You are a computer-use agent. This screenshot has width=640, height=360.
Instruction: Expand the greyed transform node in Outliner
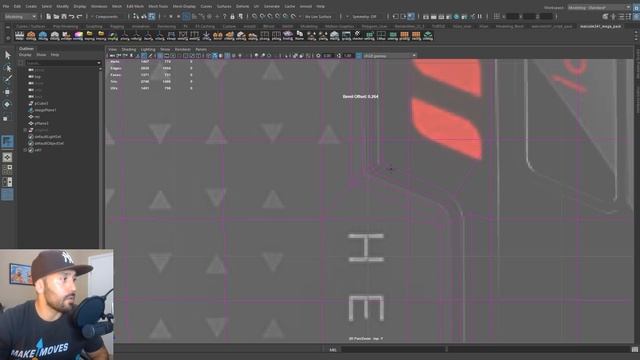click(x=26, y=130)
